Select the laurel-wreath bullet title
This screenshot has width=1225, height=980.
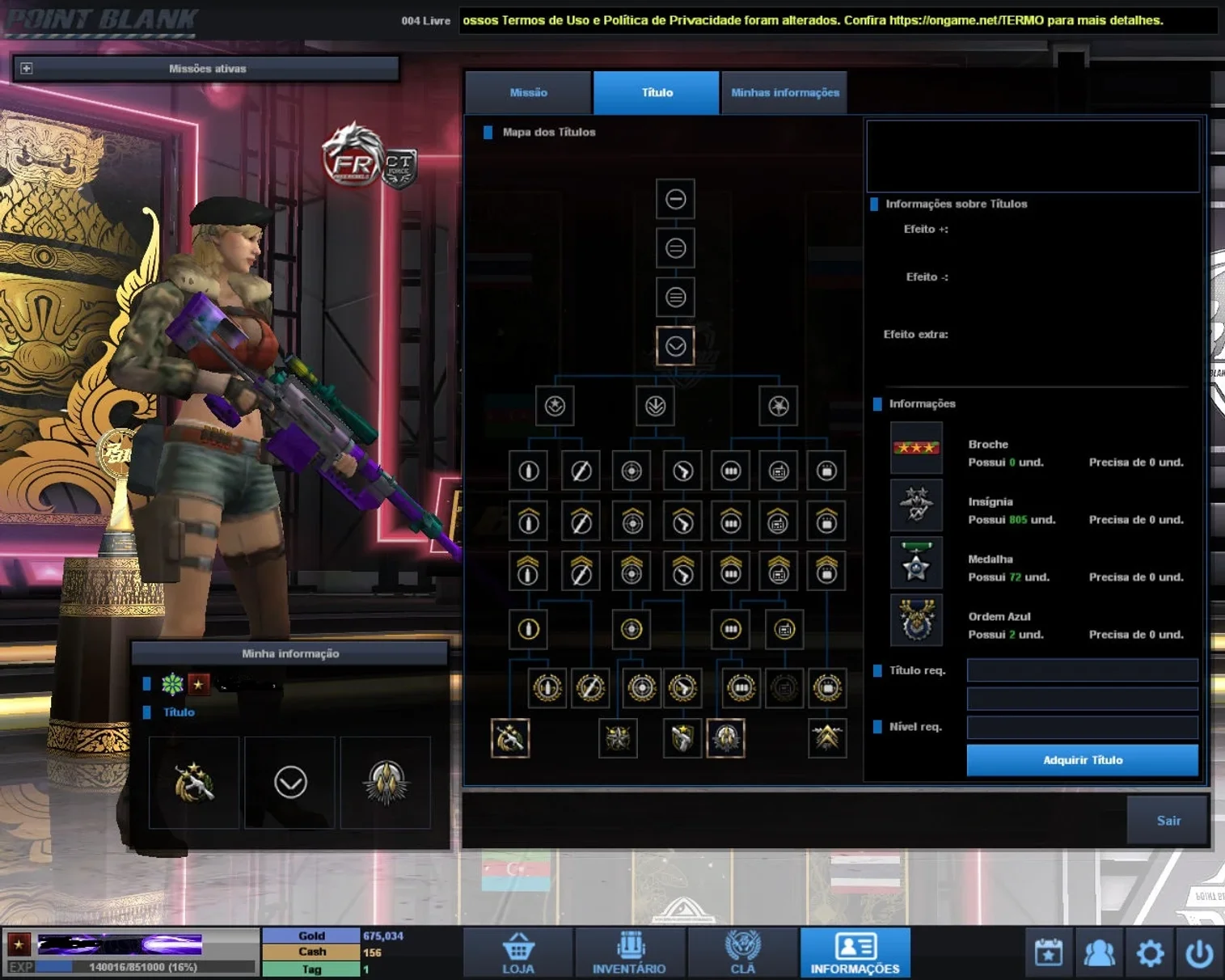pos(547,688)
